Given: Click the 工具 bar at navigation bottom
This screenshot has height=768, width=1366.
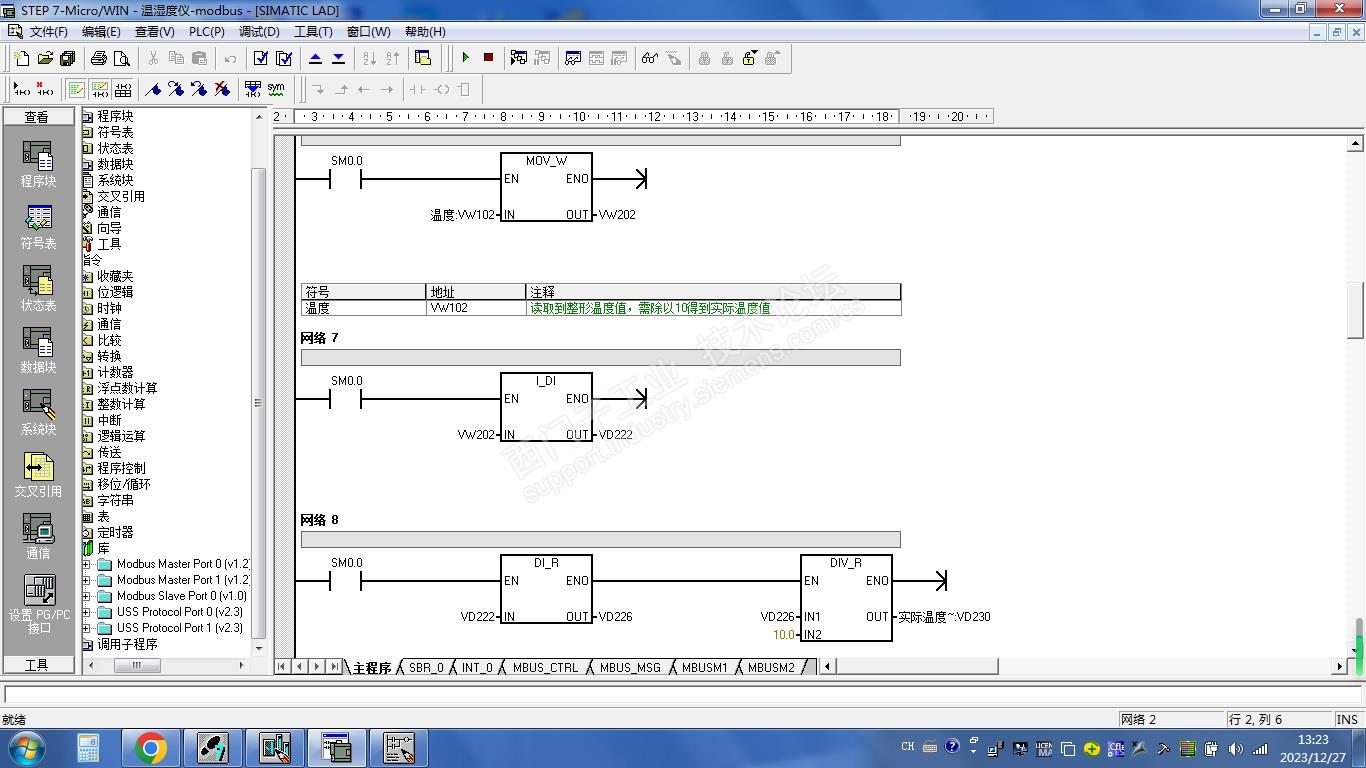Looking at the screenshot, I should [x=38, y=665].
